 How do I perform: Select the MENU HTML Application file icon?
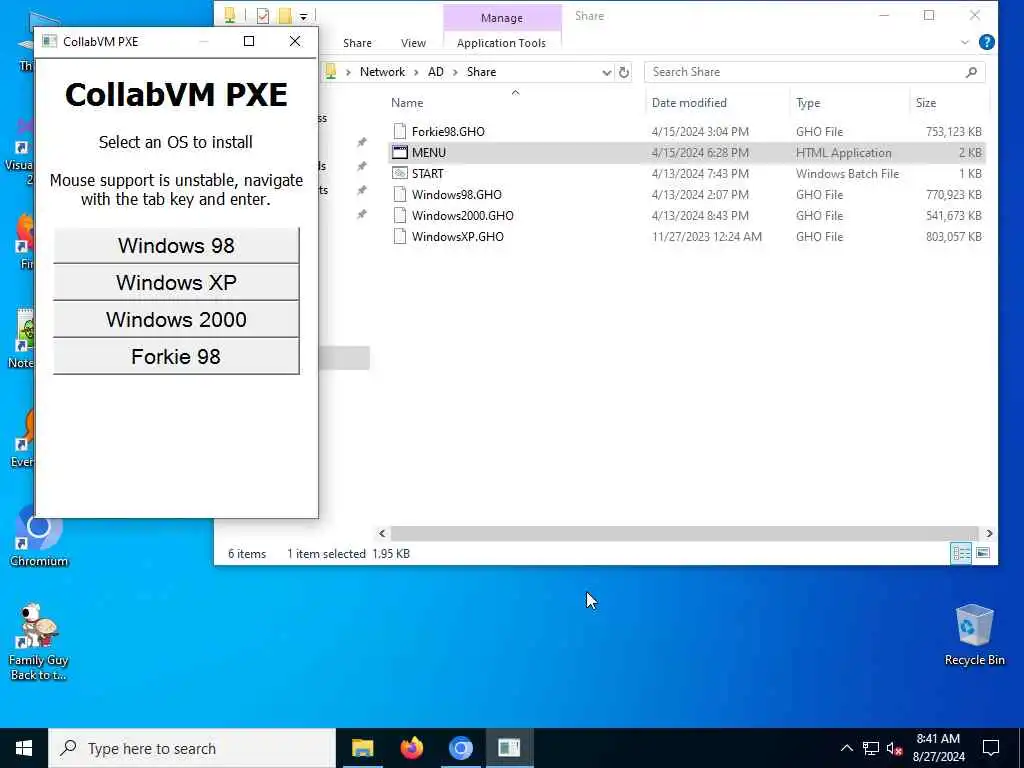tap(400, 153)
